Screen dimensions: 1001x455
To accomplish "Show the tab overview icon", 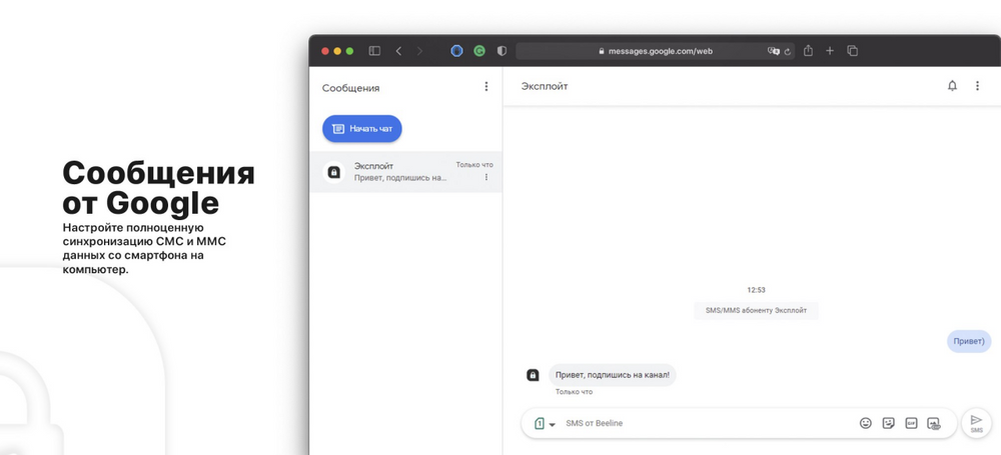I will (x=852, y=51).
